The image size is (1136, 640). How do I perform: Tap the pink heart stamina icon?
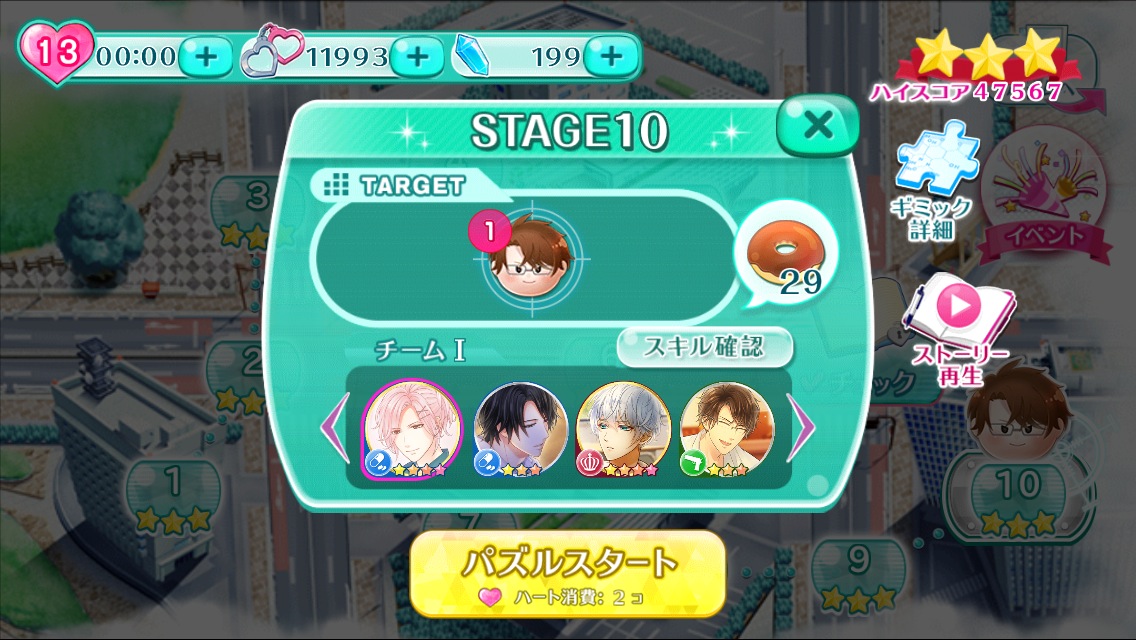(57, 52)
